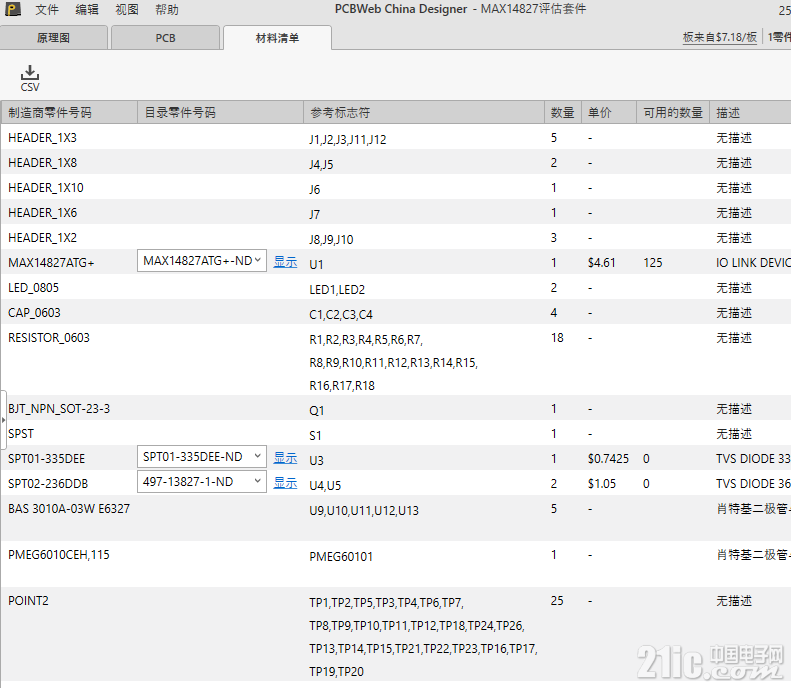
Task: Switch to the 原理图 tab
Action: tap(53, 38)
